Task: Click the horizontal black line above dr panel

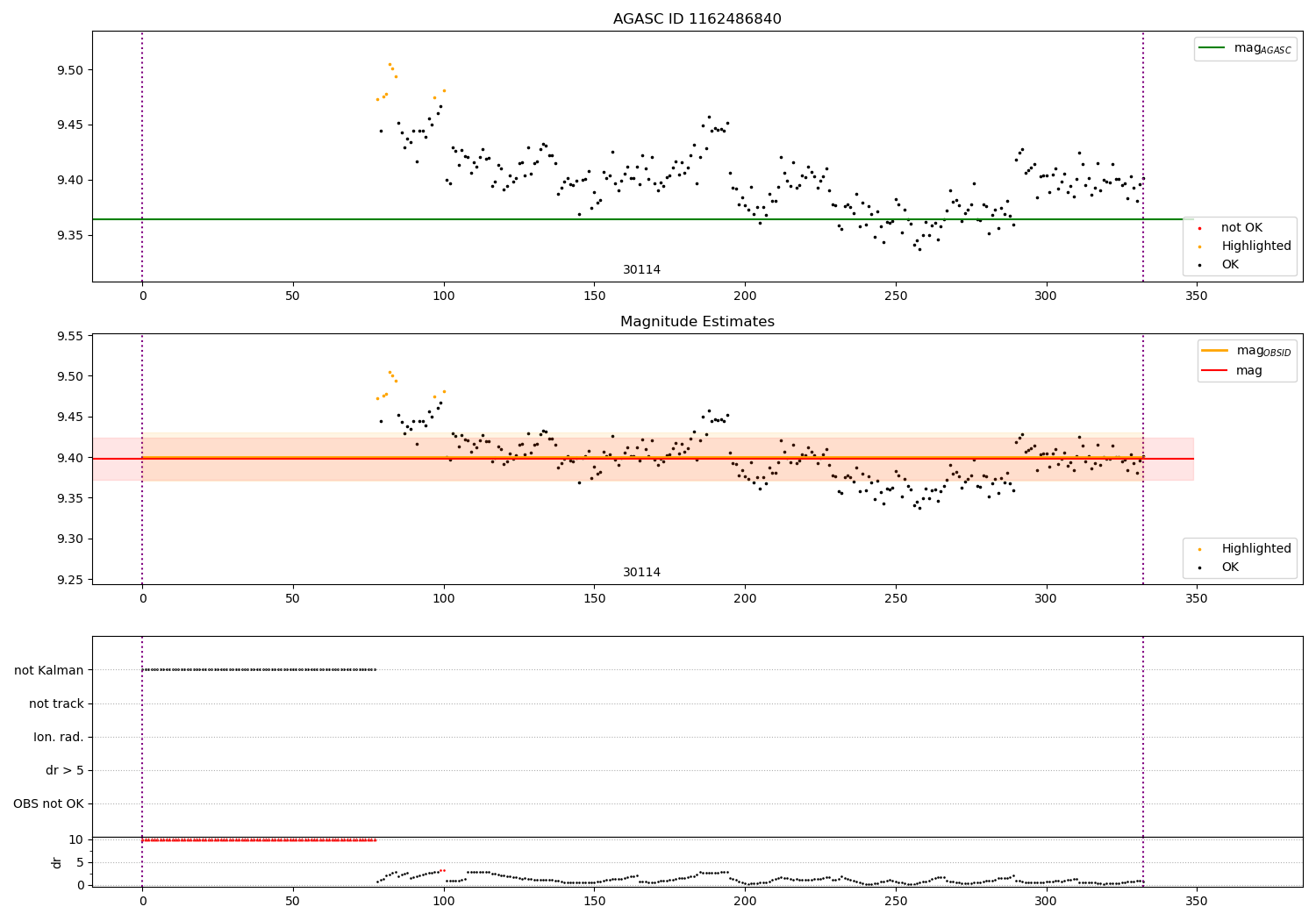Action: tap(697, 837)
